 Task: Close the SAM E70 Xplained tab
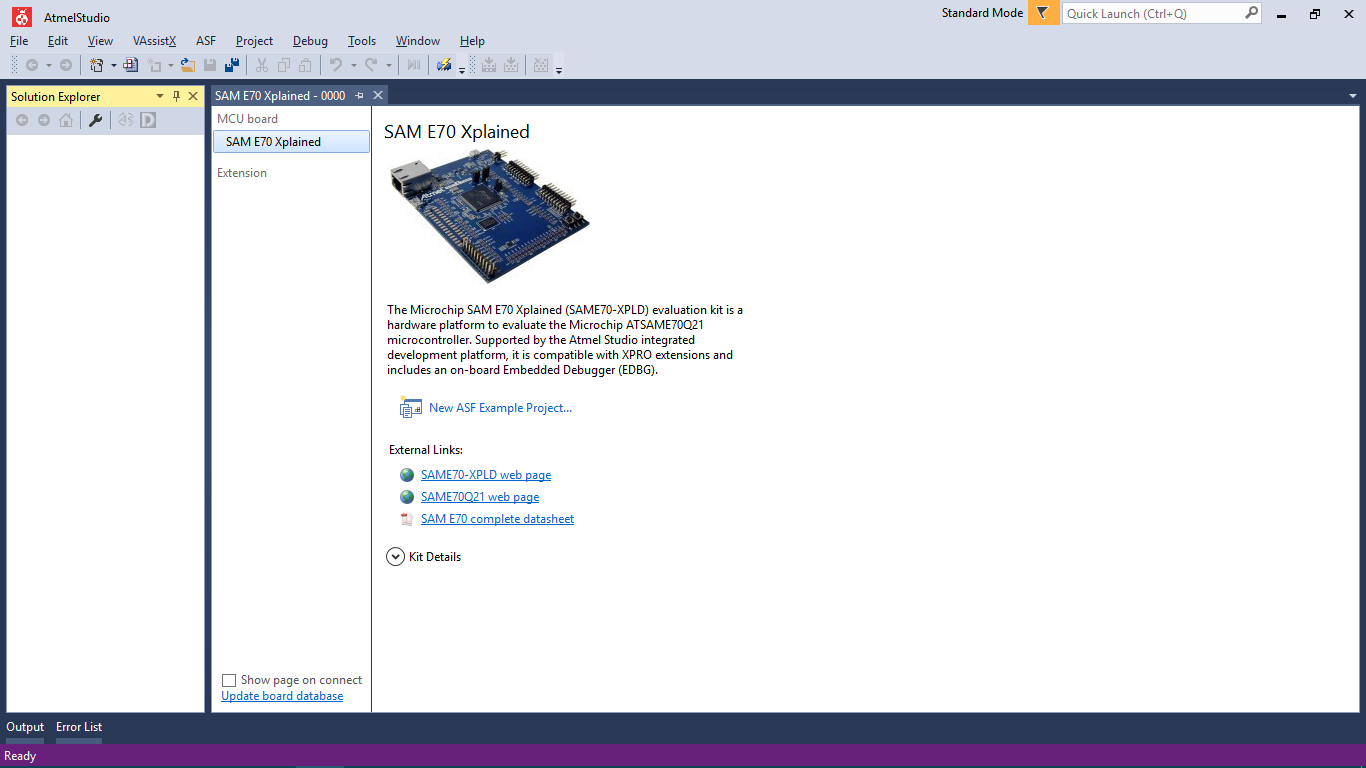click(377, 95)
